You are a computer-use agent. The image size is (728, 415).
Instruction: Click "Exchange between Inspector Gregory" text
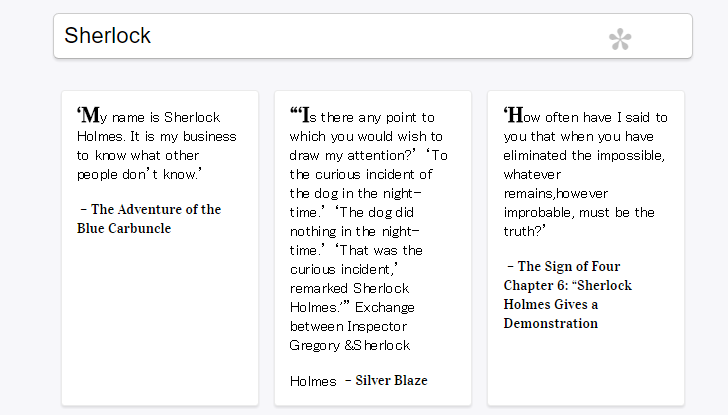[x=352, y=326]
